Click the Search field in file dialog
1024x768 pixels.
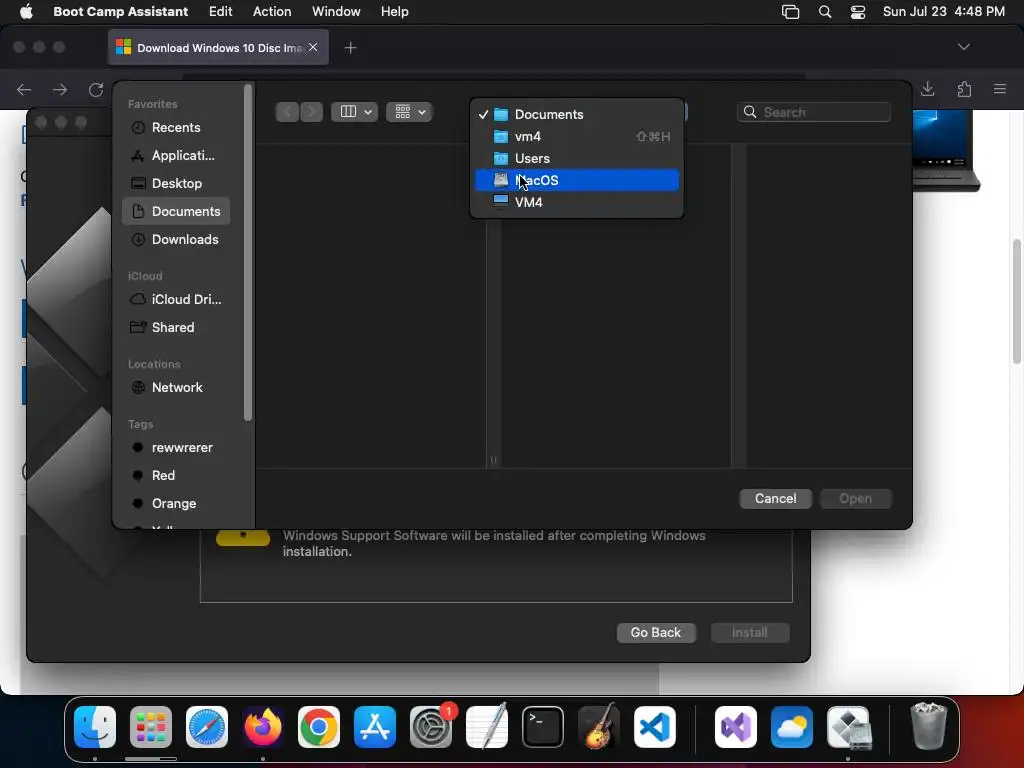click(814, 112)
